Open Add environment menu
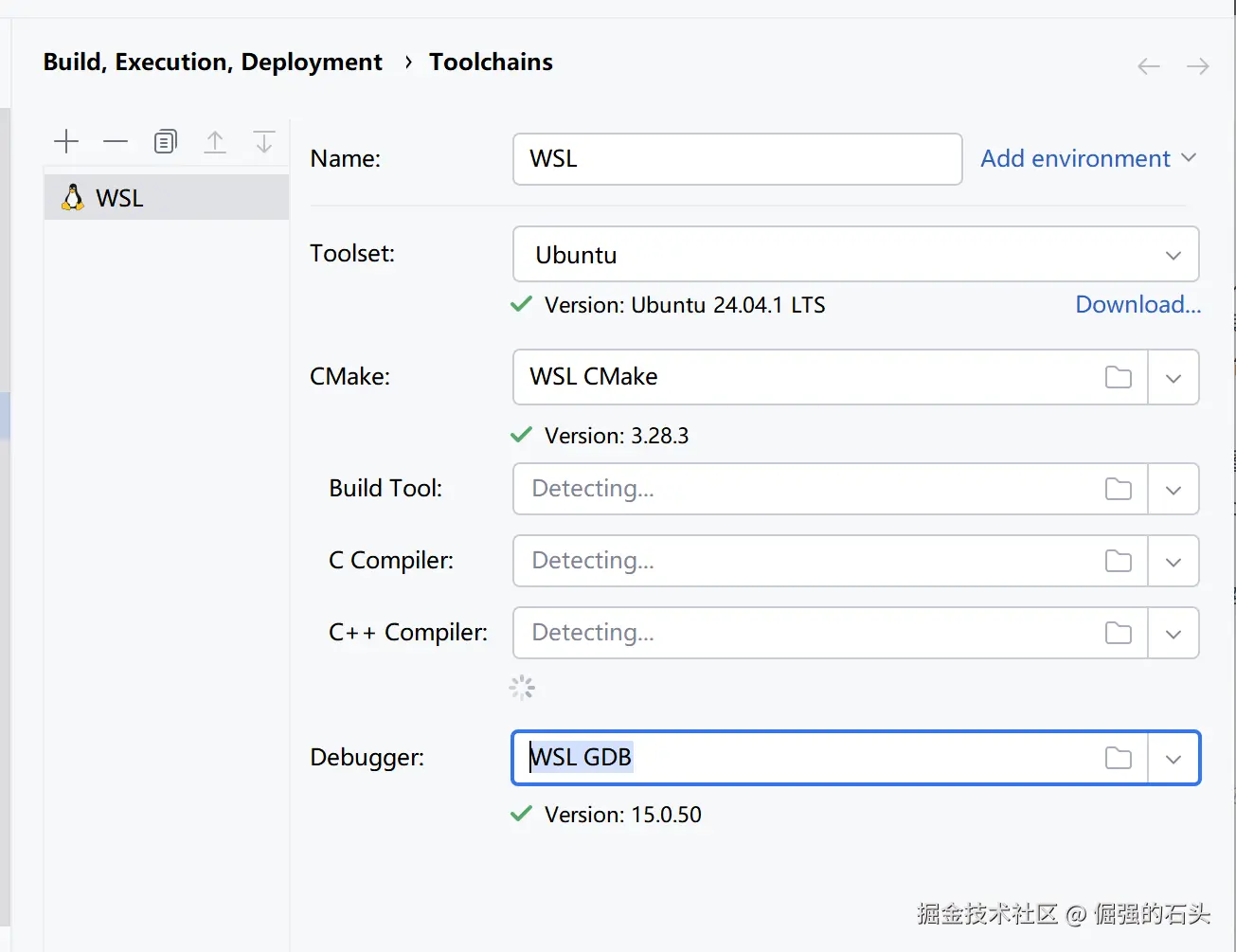Screen dimensions: 1236x952 [x=1087, y=158]
